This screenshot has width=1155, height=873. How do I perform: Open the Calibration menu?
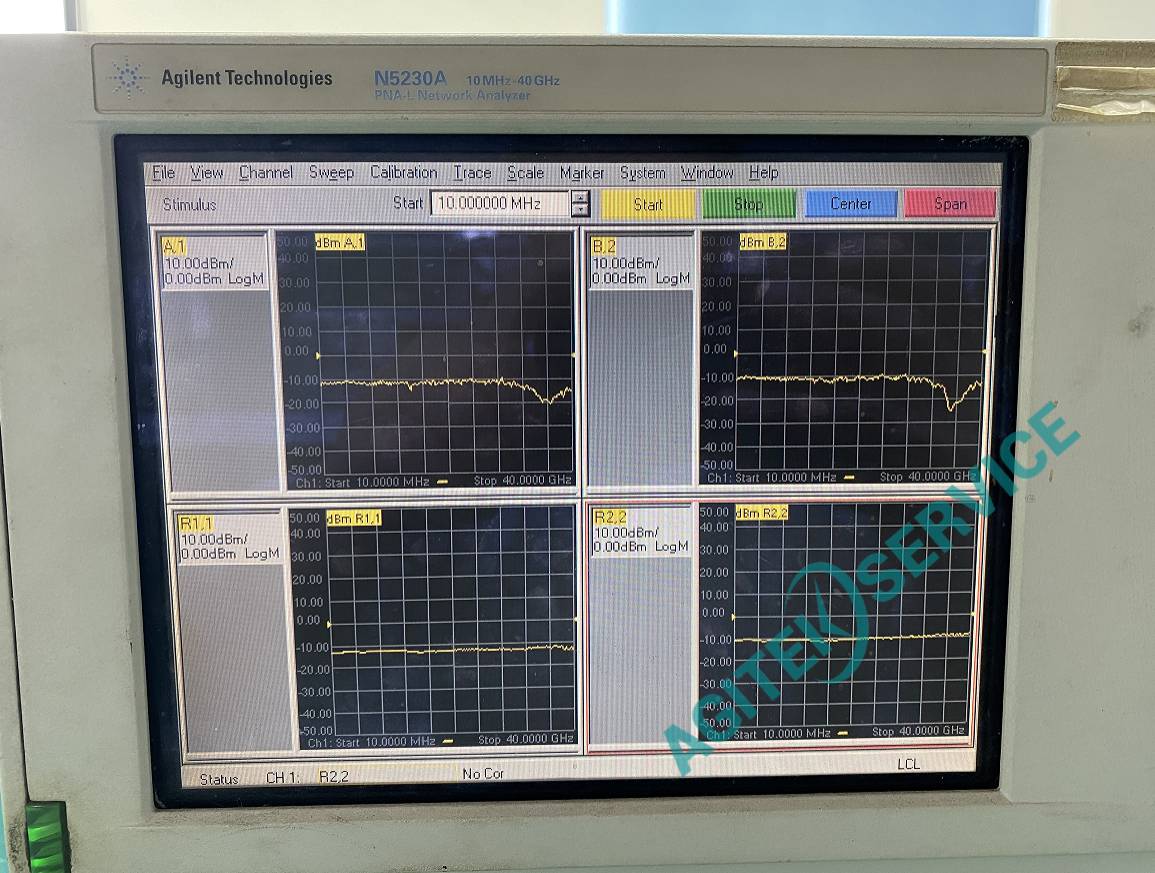[403, 172]
